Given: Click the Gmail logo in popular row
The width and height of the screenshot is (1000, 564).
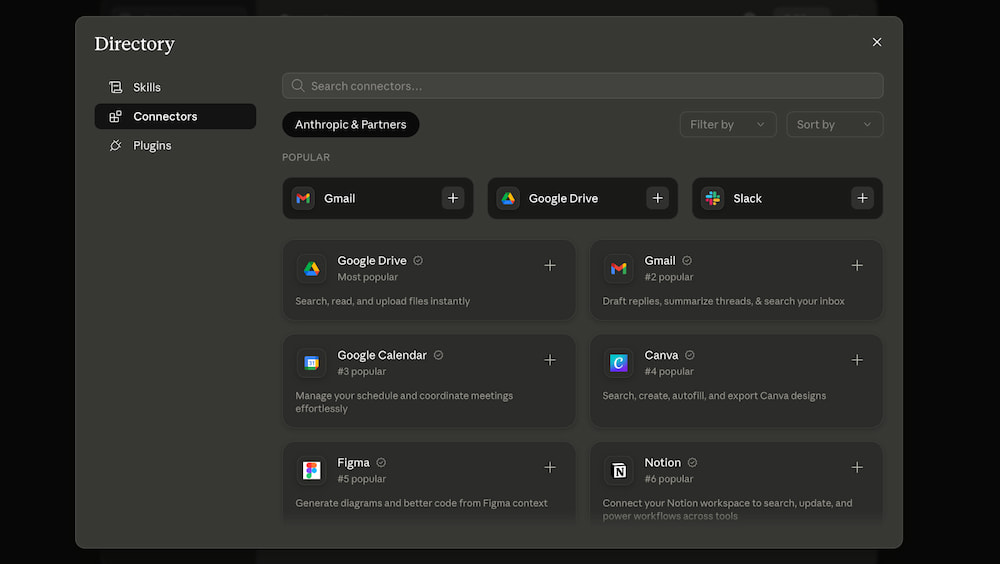Looking at the screenshot, I should 304,198.
